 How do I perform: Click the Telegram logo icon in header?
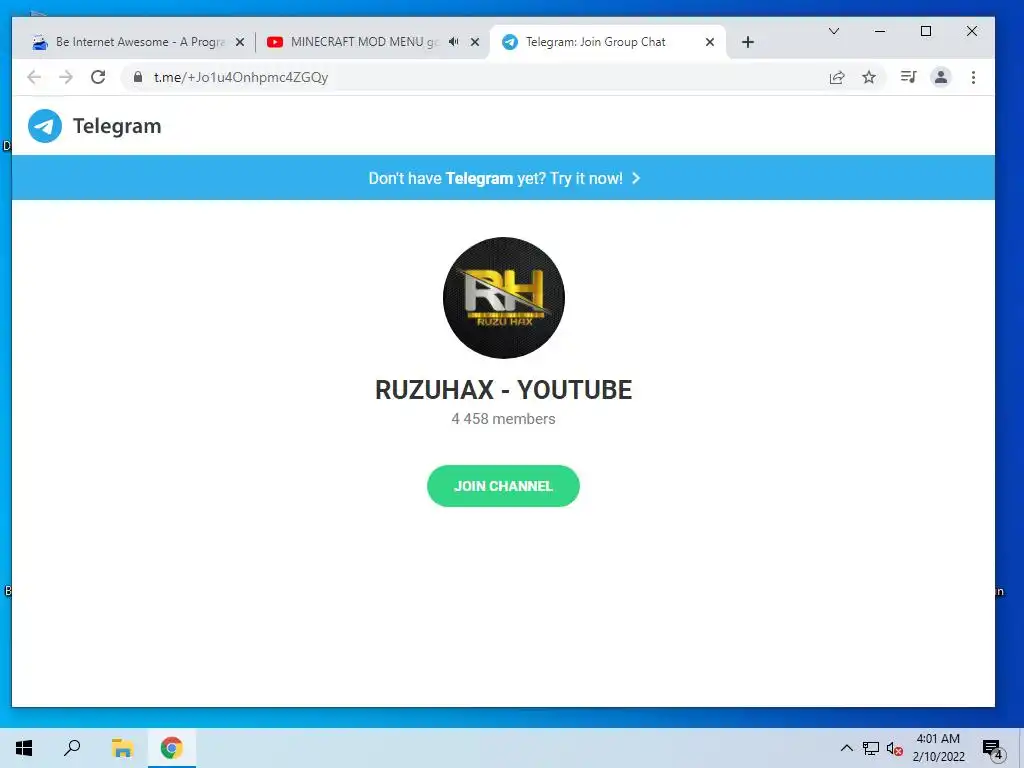pos(45,126)
